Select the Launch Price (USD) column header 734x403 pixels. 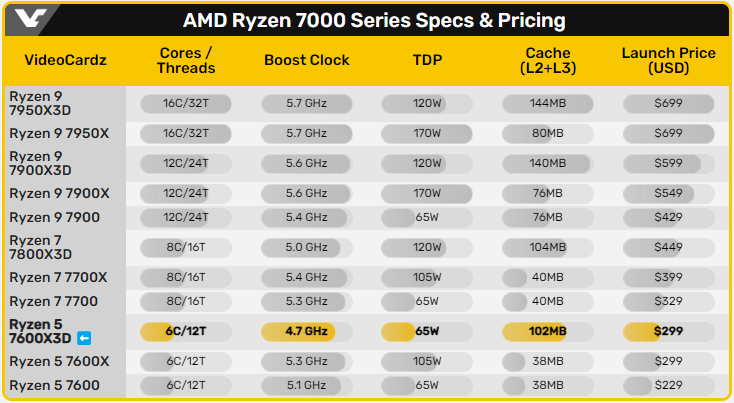click(x=668, y=60)
